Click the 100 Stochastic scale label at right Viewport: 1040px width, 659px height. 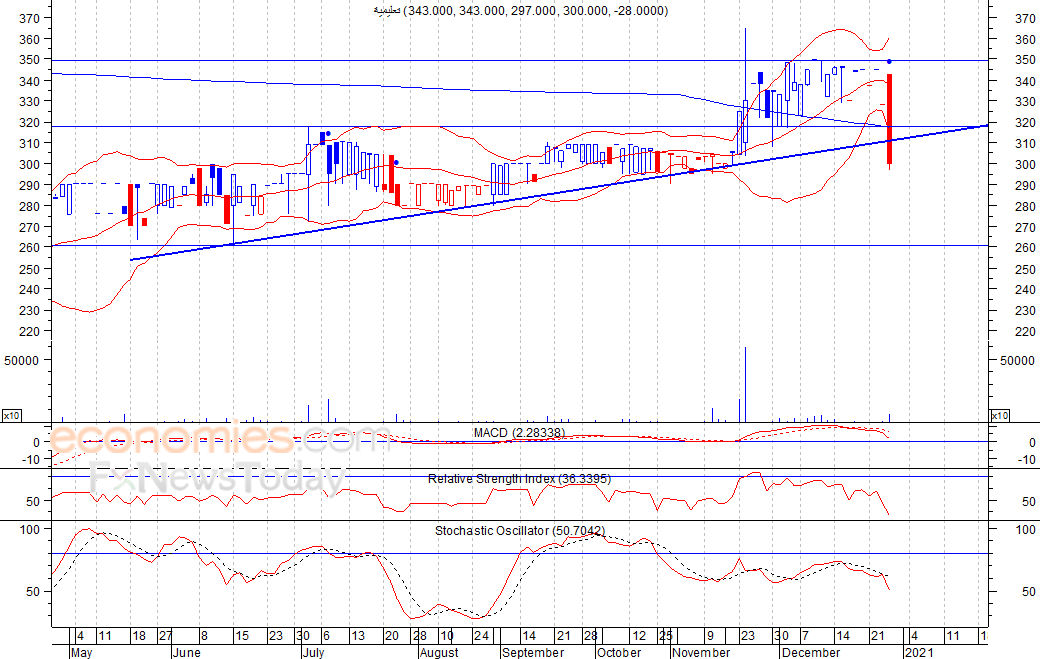click(x=1025, y=529)
